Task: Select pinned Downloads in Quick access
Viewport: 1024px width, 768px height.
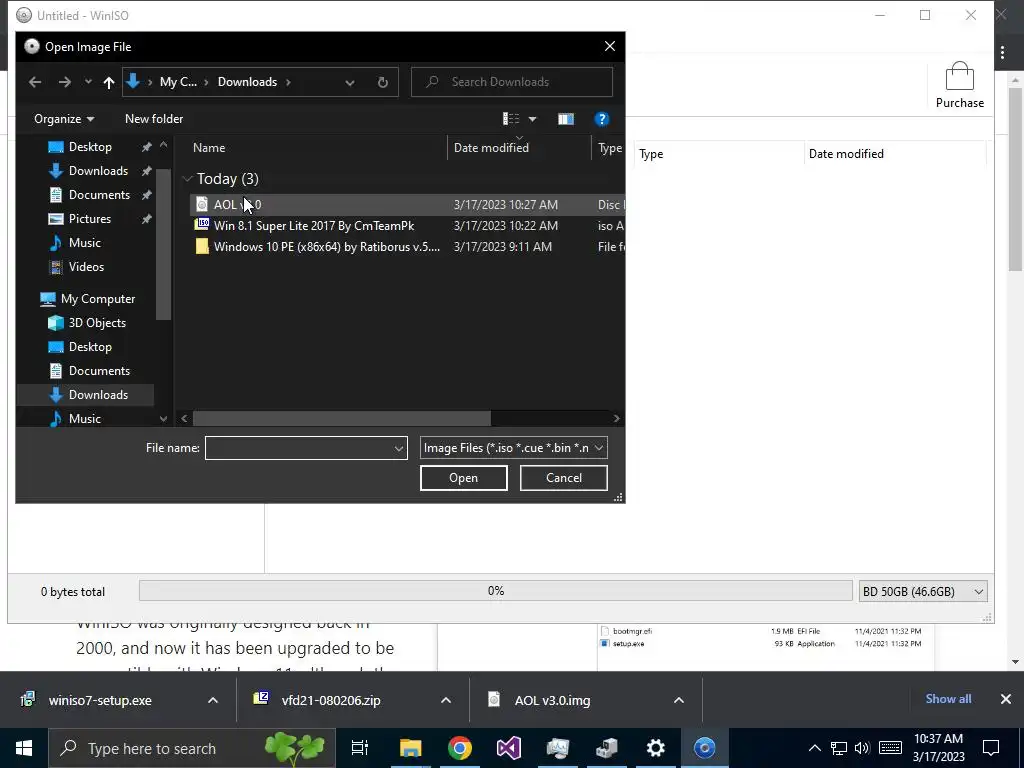Action: [x=98, y=170]
